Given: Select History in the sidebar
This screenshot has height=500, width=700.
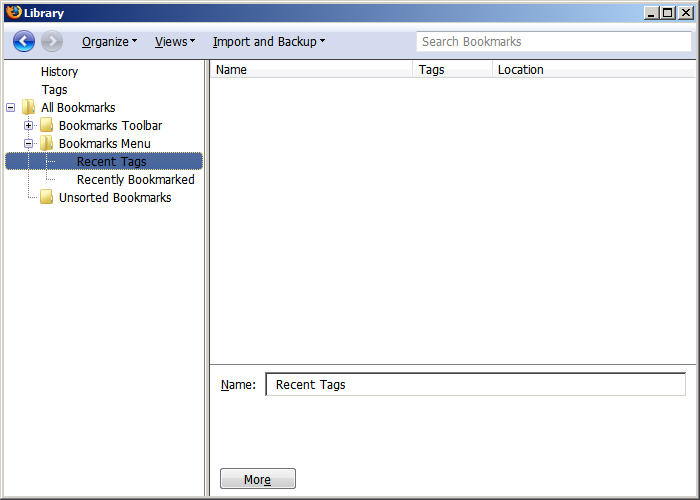Looking at the screenshot, I should (x=59, y=71).
